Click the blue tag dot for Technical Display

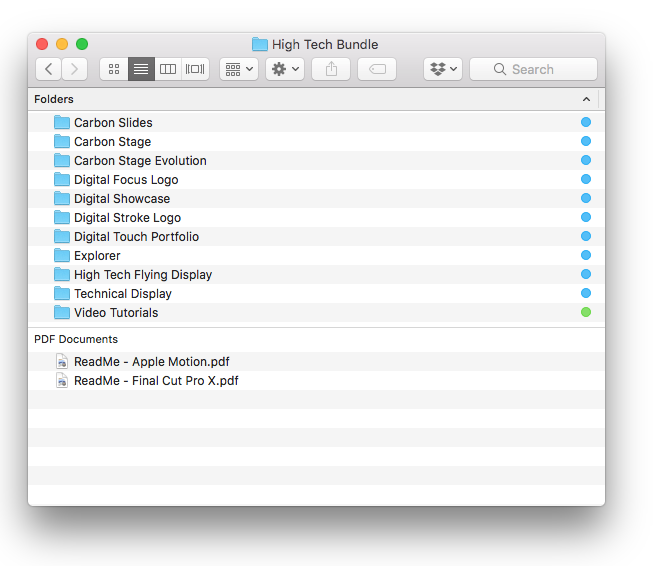point(586,293)
